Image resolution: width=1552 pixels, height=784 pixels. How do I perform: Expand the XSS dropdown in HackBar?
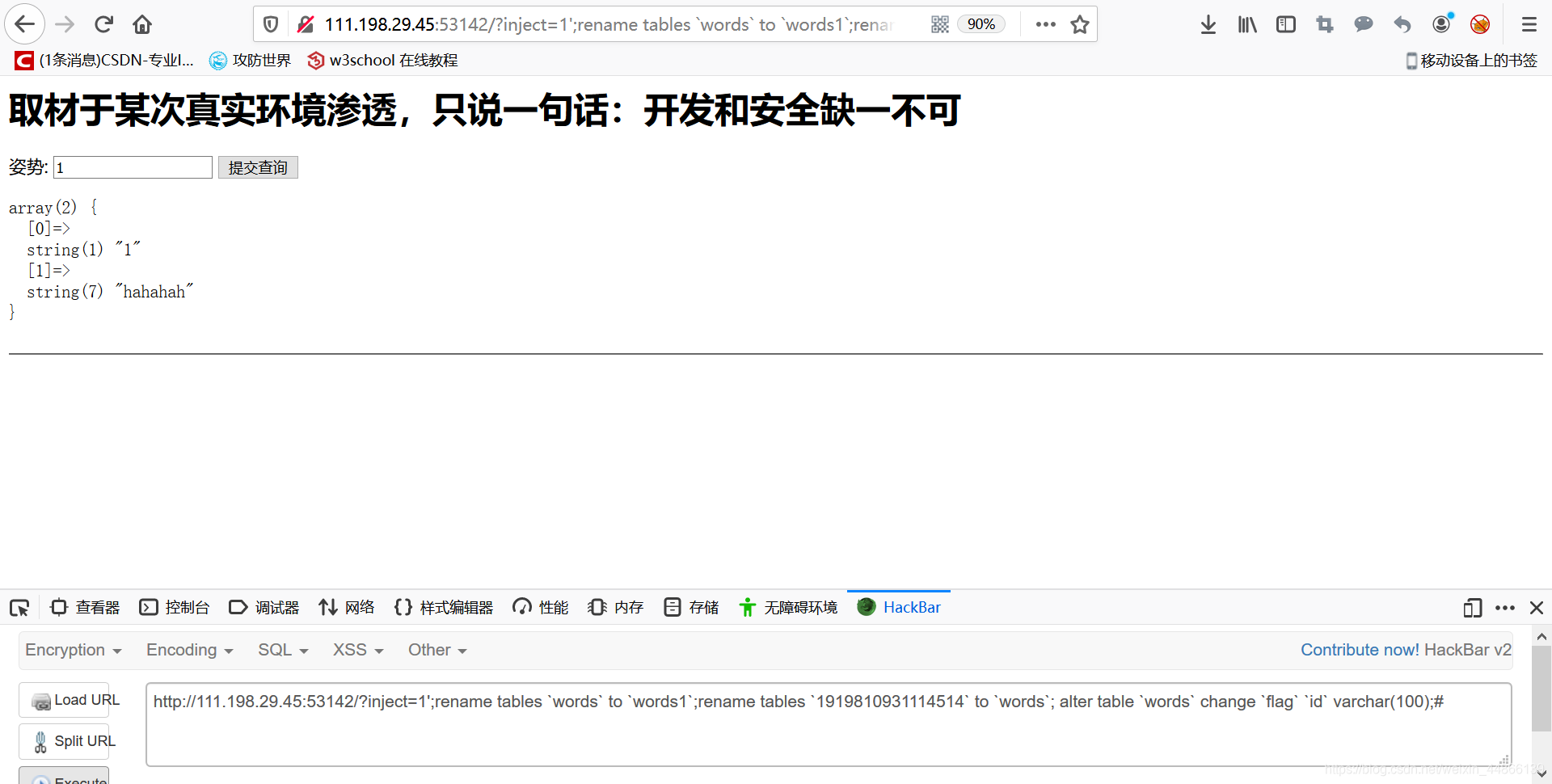pyautogui.click(x=358, y=650)
